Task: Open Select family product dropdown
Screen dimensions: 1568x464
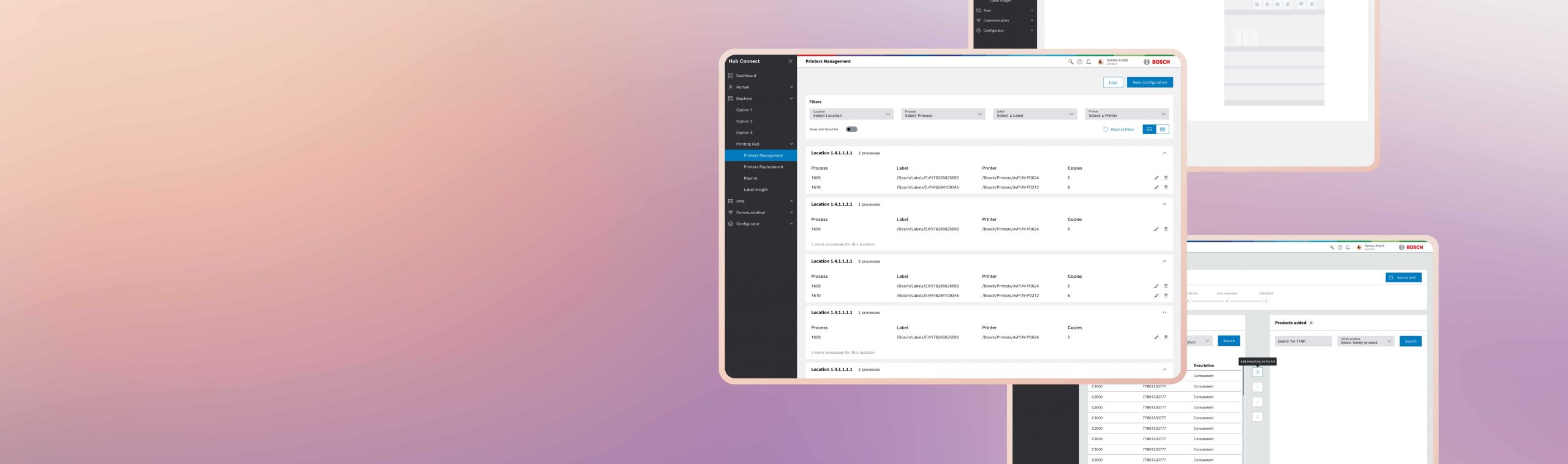Action: 1366,341
